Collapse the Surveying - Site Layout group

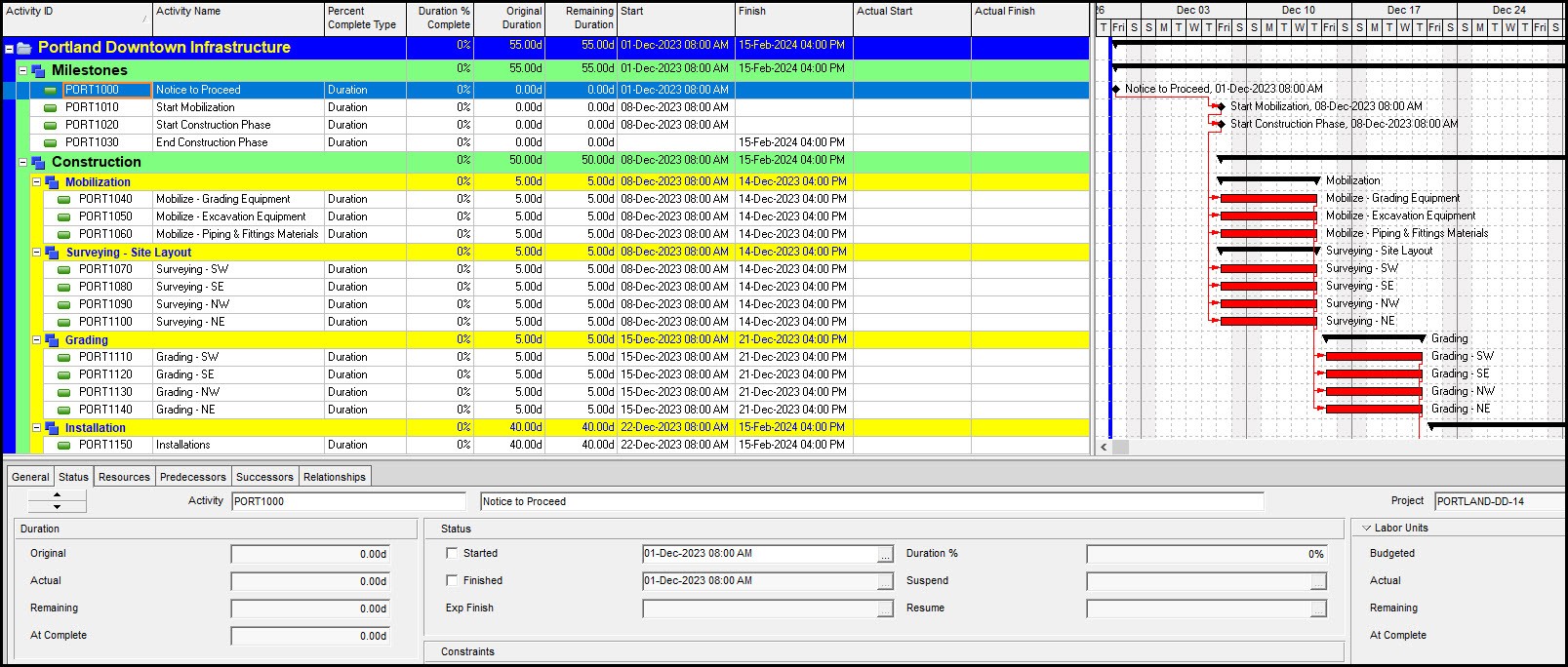click(37, 253)
